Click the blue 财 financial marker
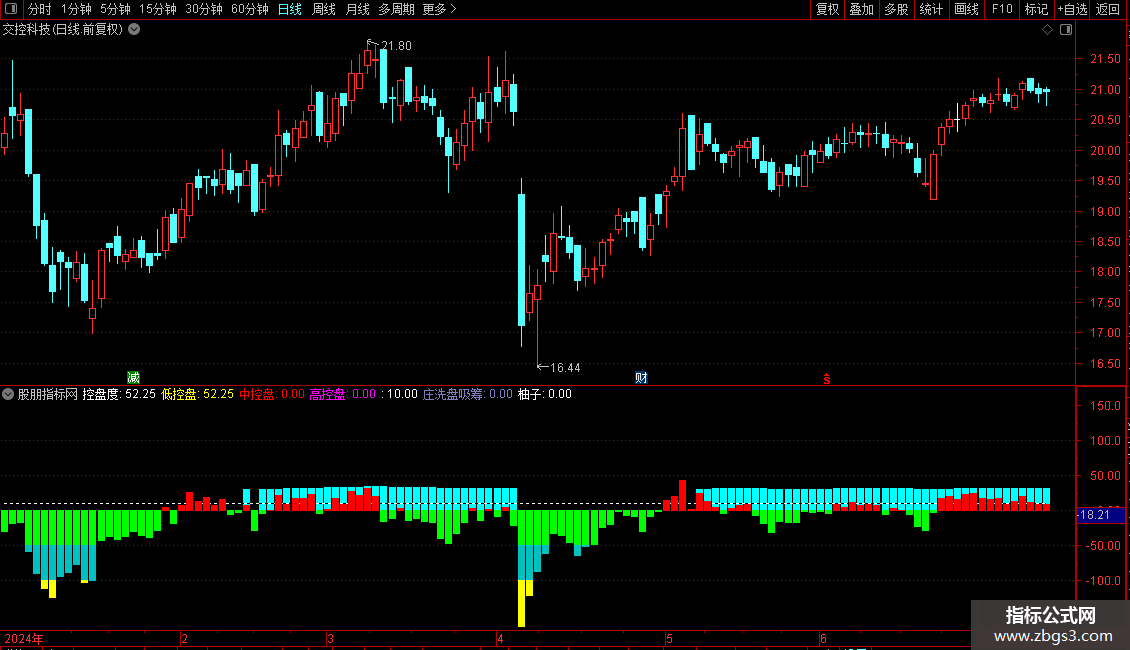This screenshot has width=1130, height=650. [641, 378]
